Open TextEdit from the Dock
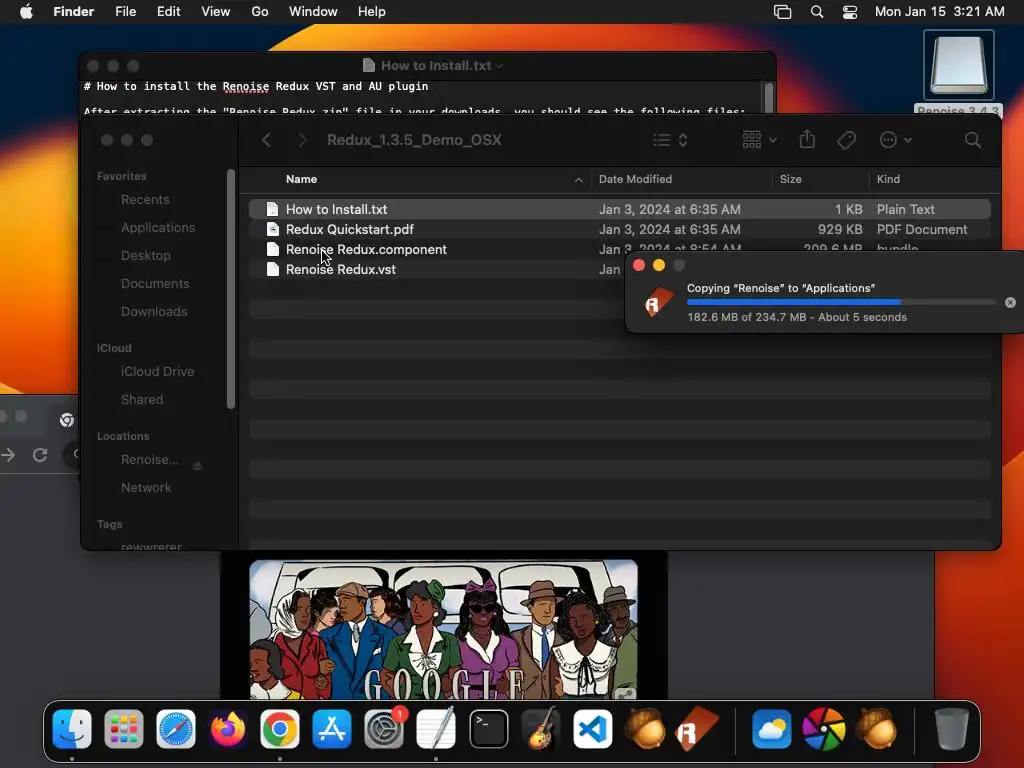 pos(436,729)
